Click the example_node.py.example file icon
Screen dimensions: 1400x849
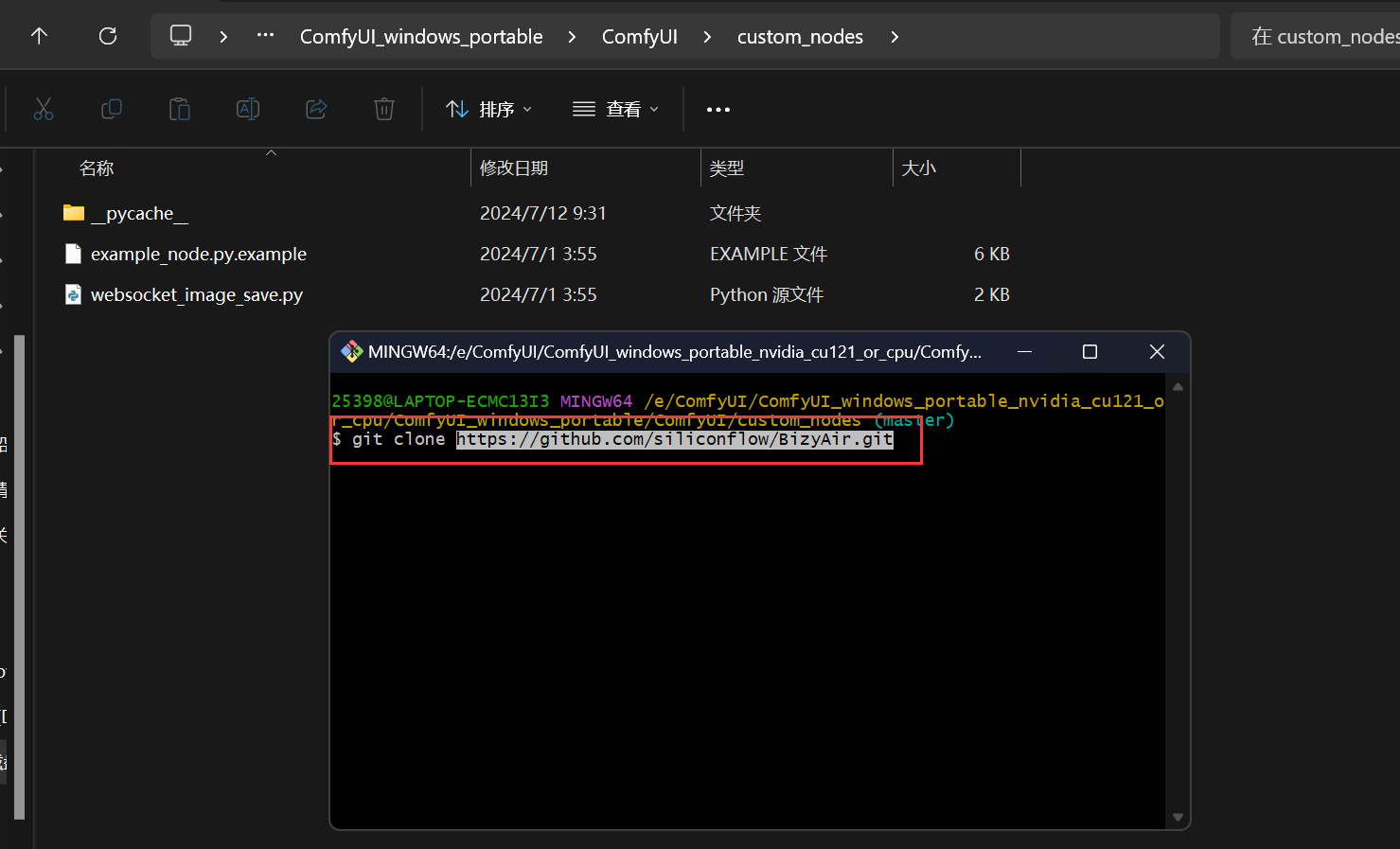(73, 254)
